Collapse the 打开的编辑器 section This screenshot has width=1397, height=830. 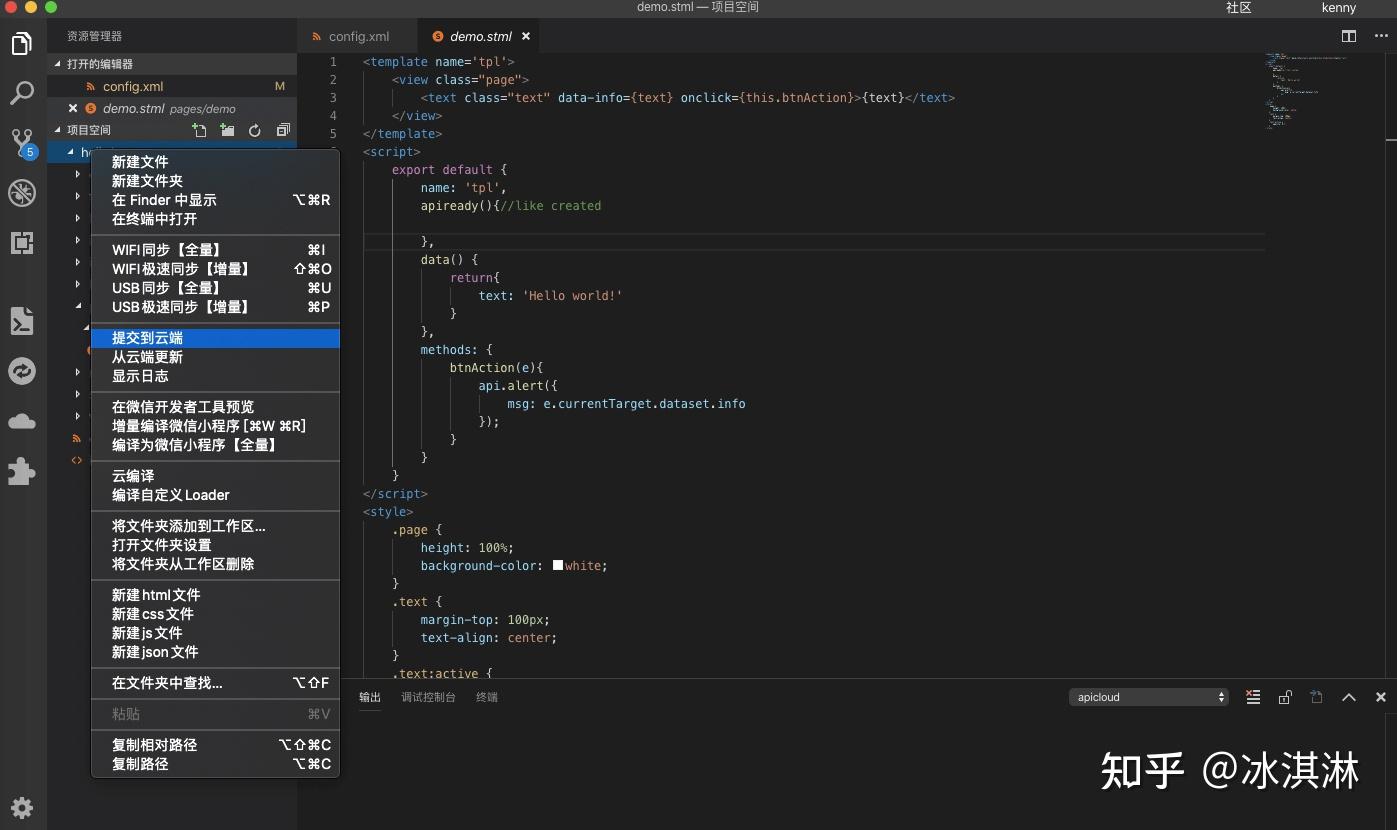pyautogui.click(x=58, y=64)
